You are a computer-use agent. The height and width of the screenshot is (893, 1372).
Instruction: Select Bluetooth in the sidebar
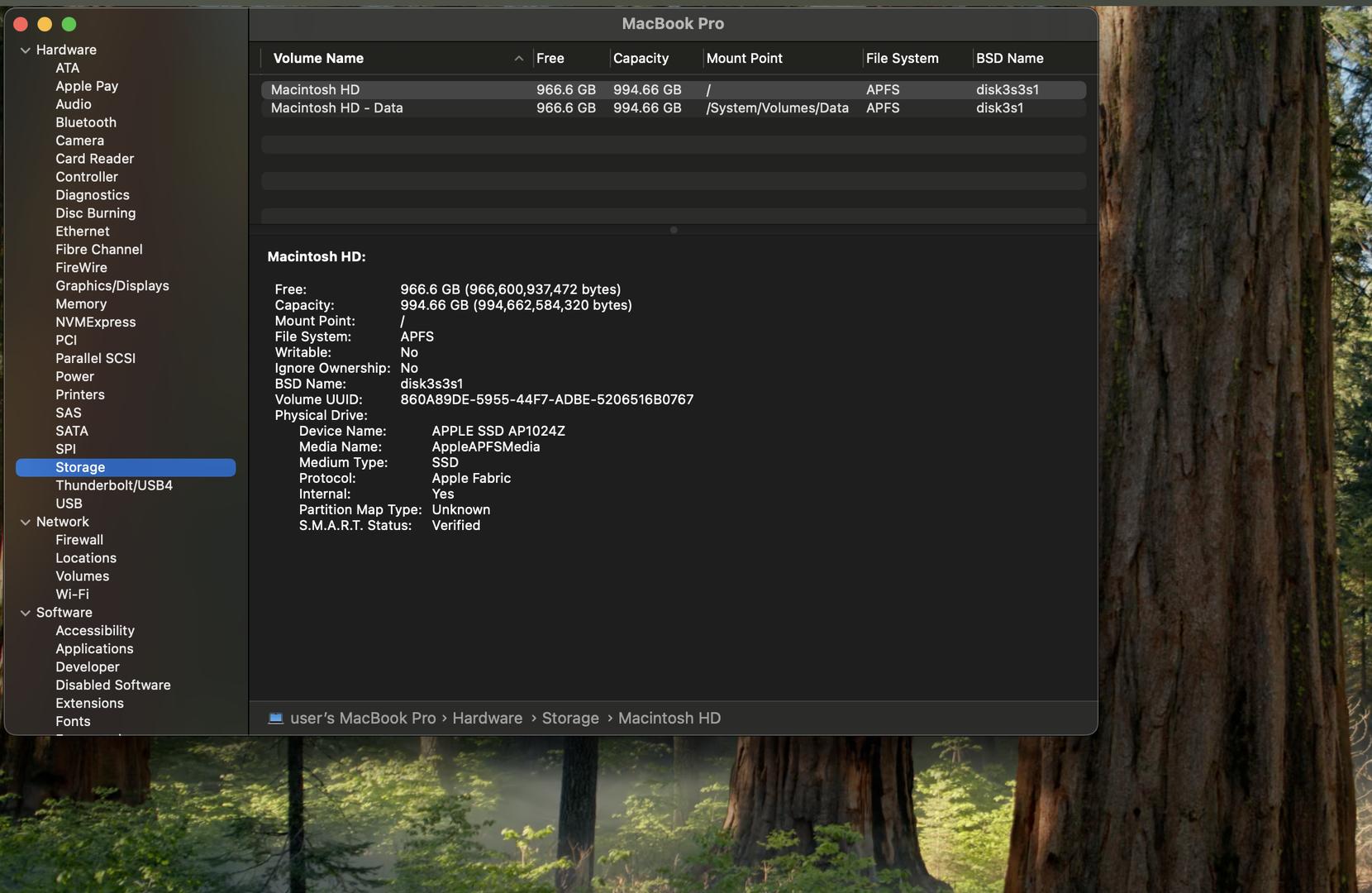click(86, 123)
